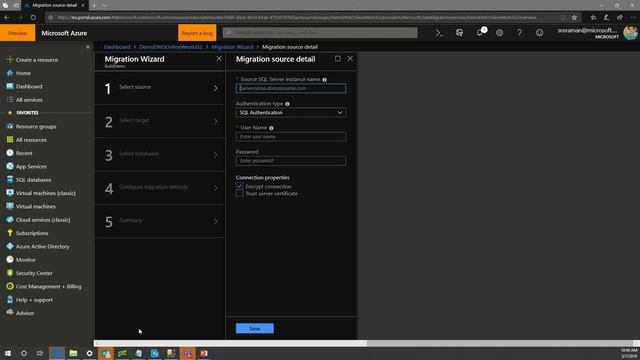Open Recent in sidebar
Image resolution: width=640 pixels, height=360 pixels.
(24, 153)
